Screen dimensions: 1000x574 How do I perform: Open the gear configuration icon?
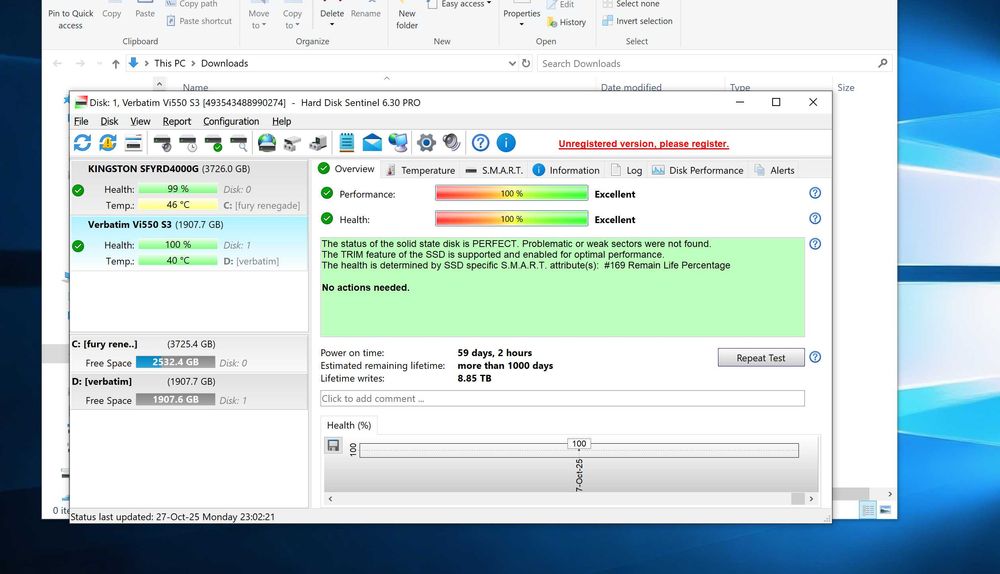coord(426,143)
